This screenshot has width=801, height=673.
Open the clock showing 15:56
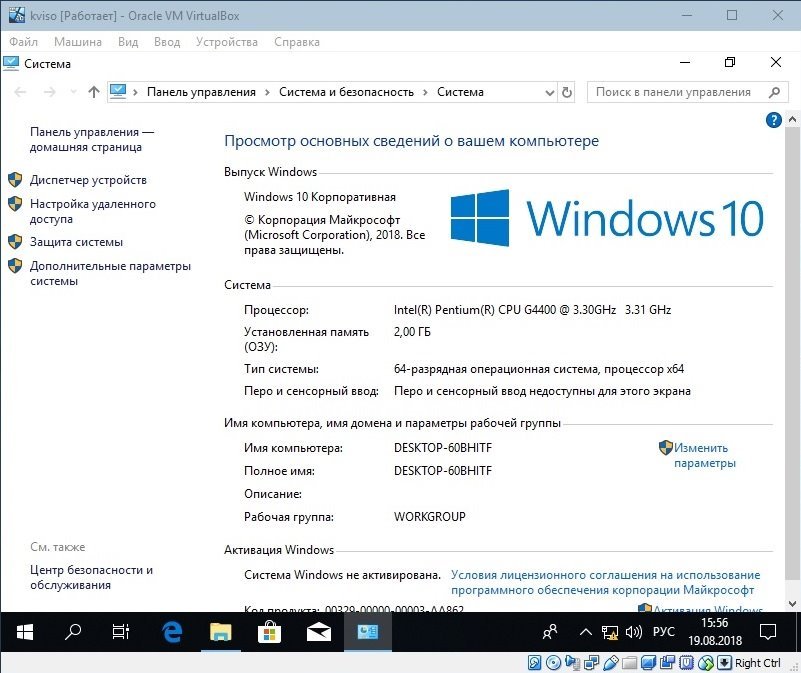[x=715, y=632]
